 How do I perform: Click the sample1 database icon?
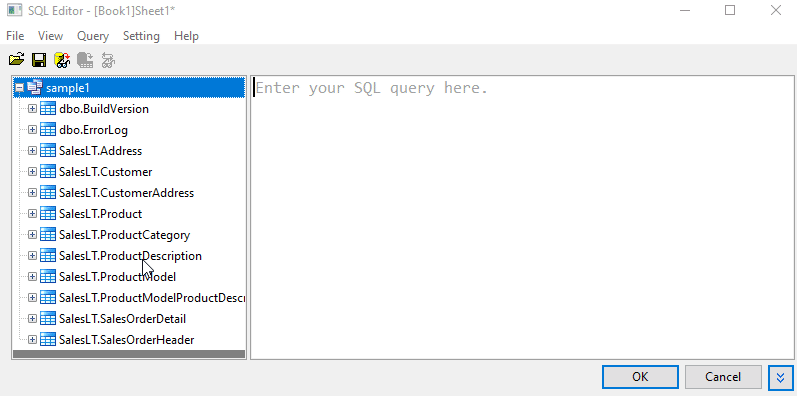point(35,88)
